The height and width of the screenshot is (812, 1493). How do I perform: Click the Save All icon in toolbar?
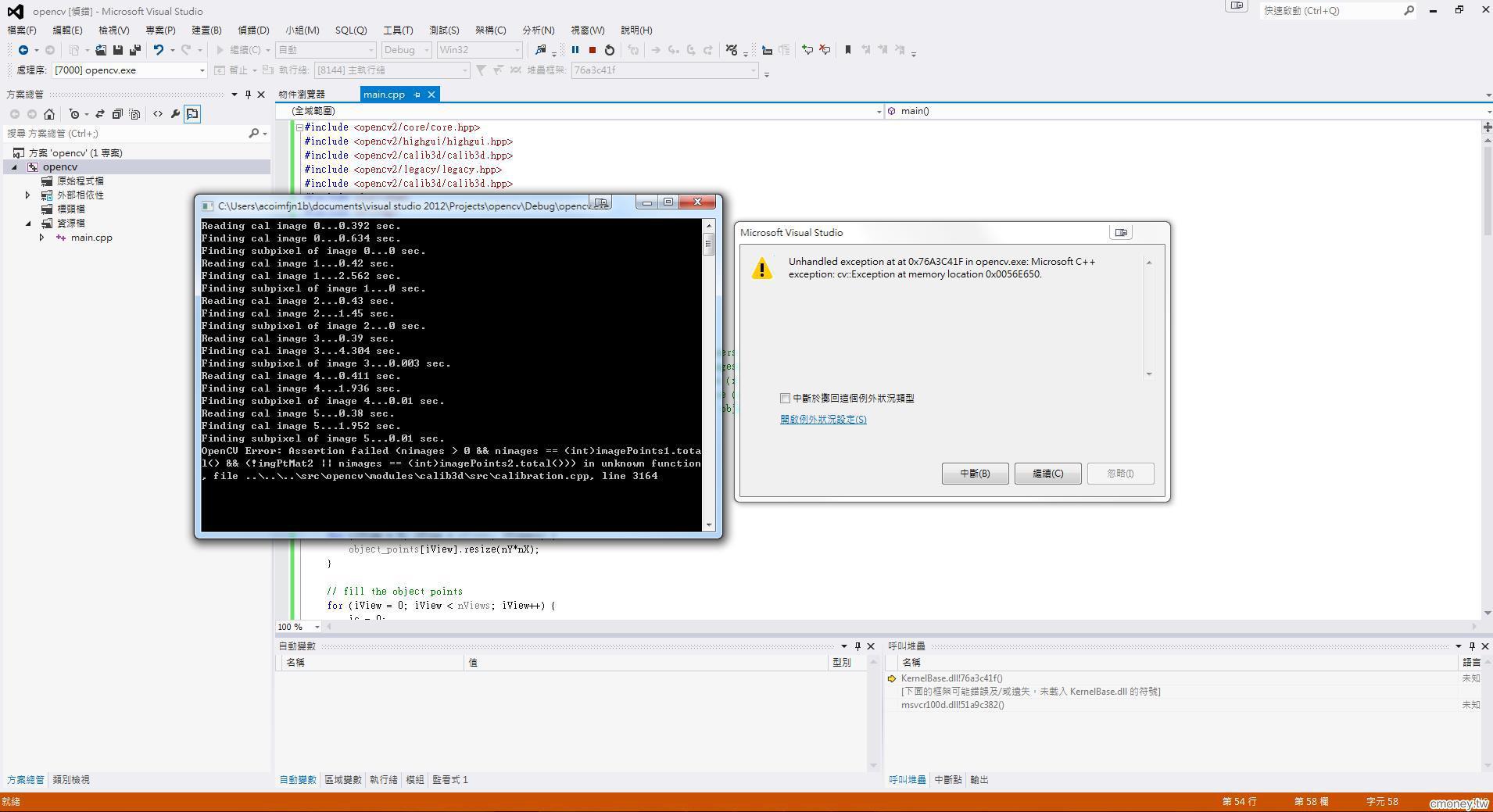click(x=134, y=50)
